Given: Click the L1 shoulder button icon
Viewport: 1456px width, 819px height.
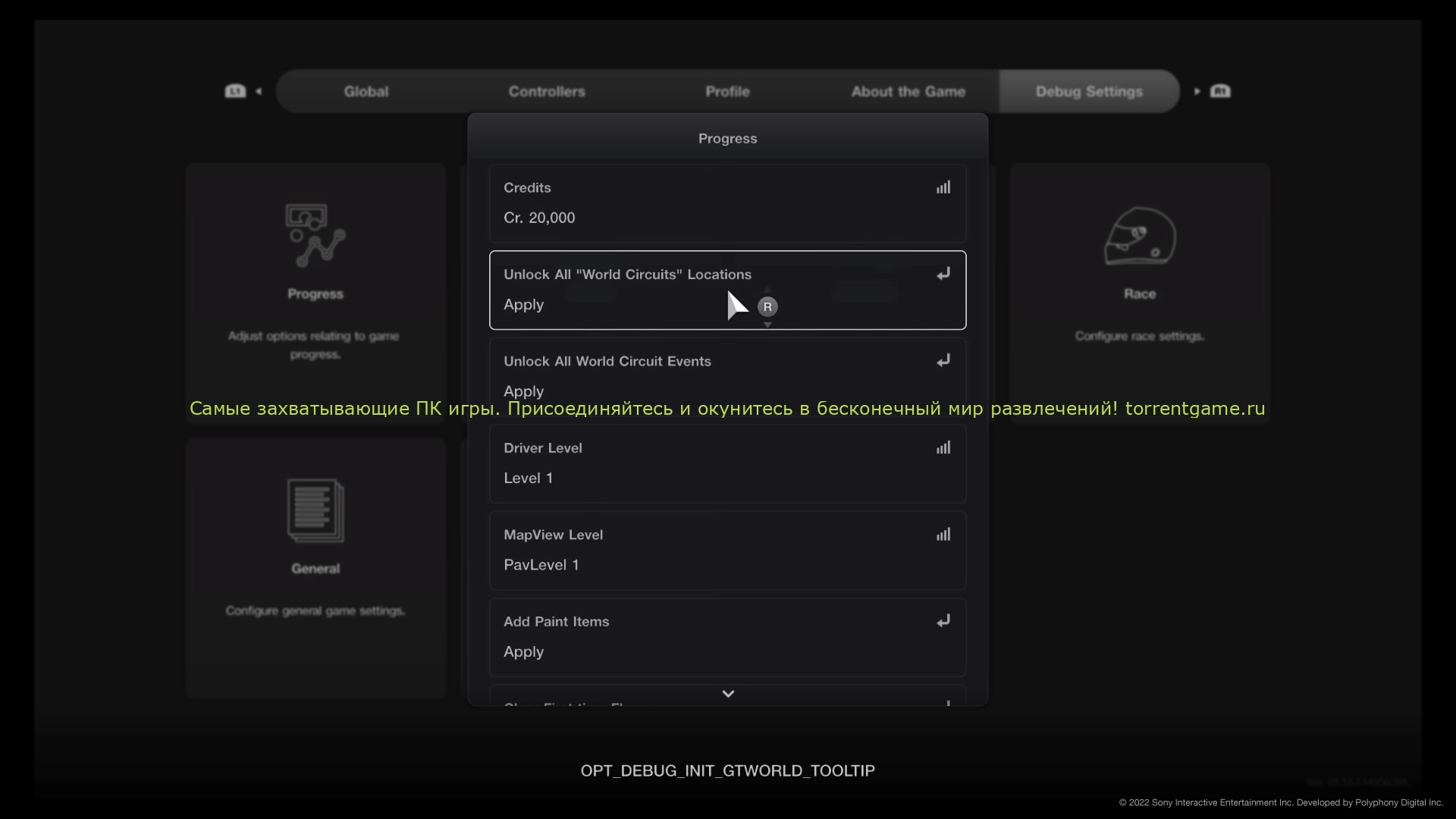Looking at the screenshot, I should point(235,91).
